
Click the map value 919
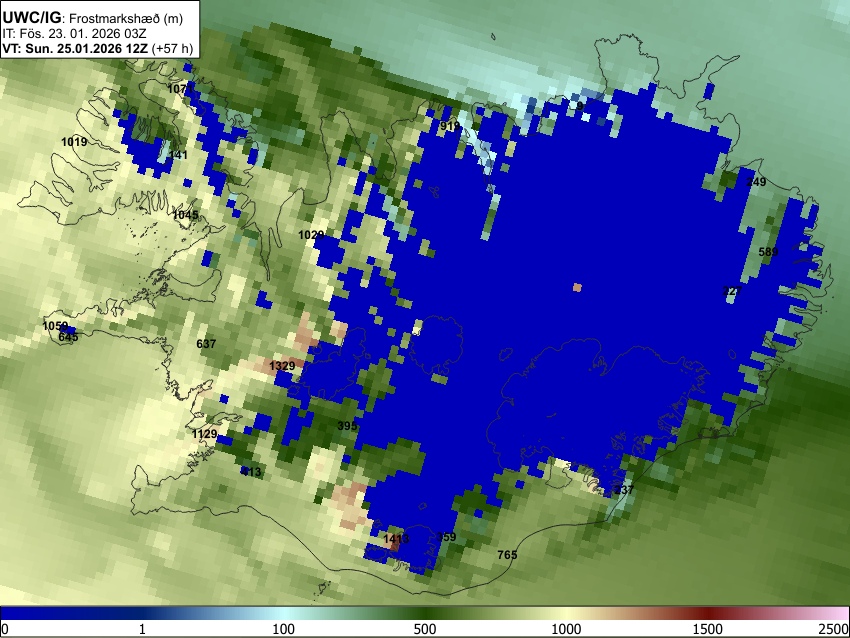point(450,126)
